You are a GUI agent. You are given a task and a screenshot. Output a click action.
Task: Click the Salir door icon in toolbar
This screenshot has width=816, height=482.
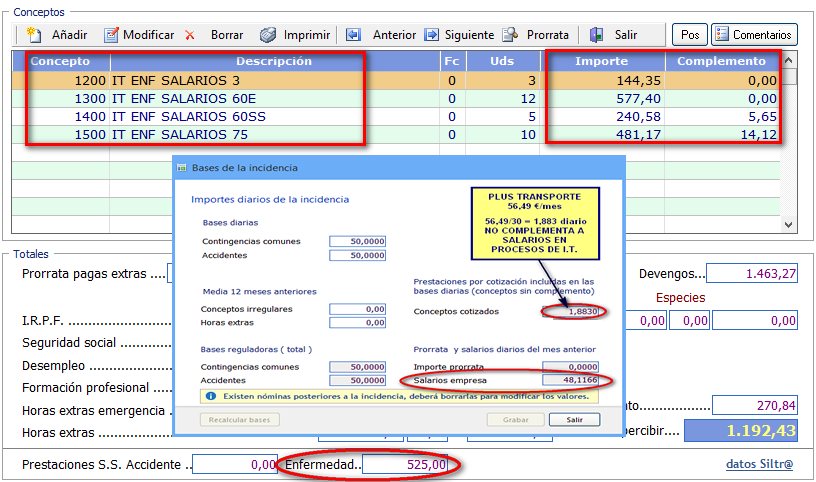(597, 34)
